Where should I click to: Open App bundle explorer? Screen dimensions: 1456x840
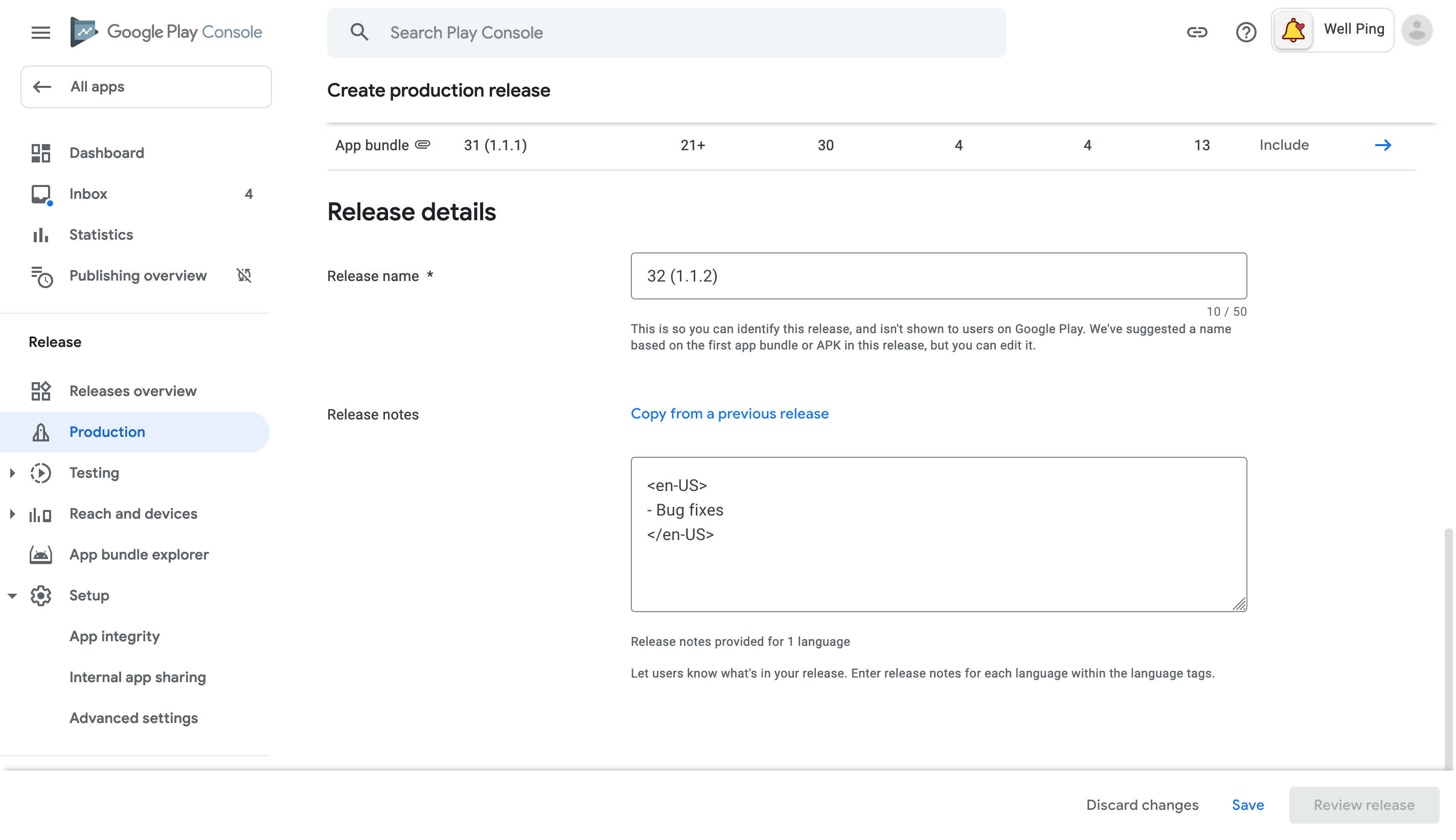coord(139,554)
